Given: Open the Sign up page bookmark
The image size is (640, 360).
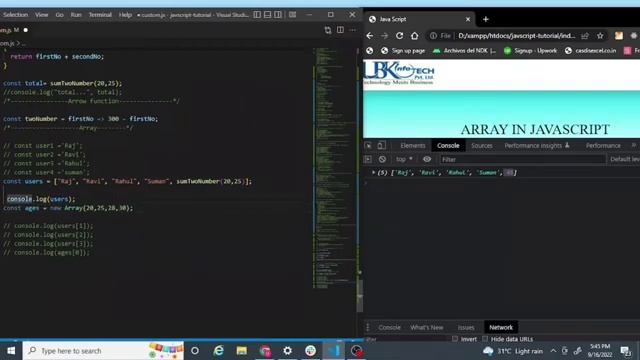Looking at the screenshot, I should [x=403, y=51].
